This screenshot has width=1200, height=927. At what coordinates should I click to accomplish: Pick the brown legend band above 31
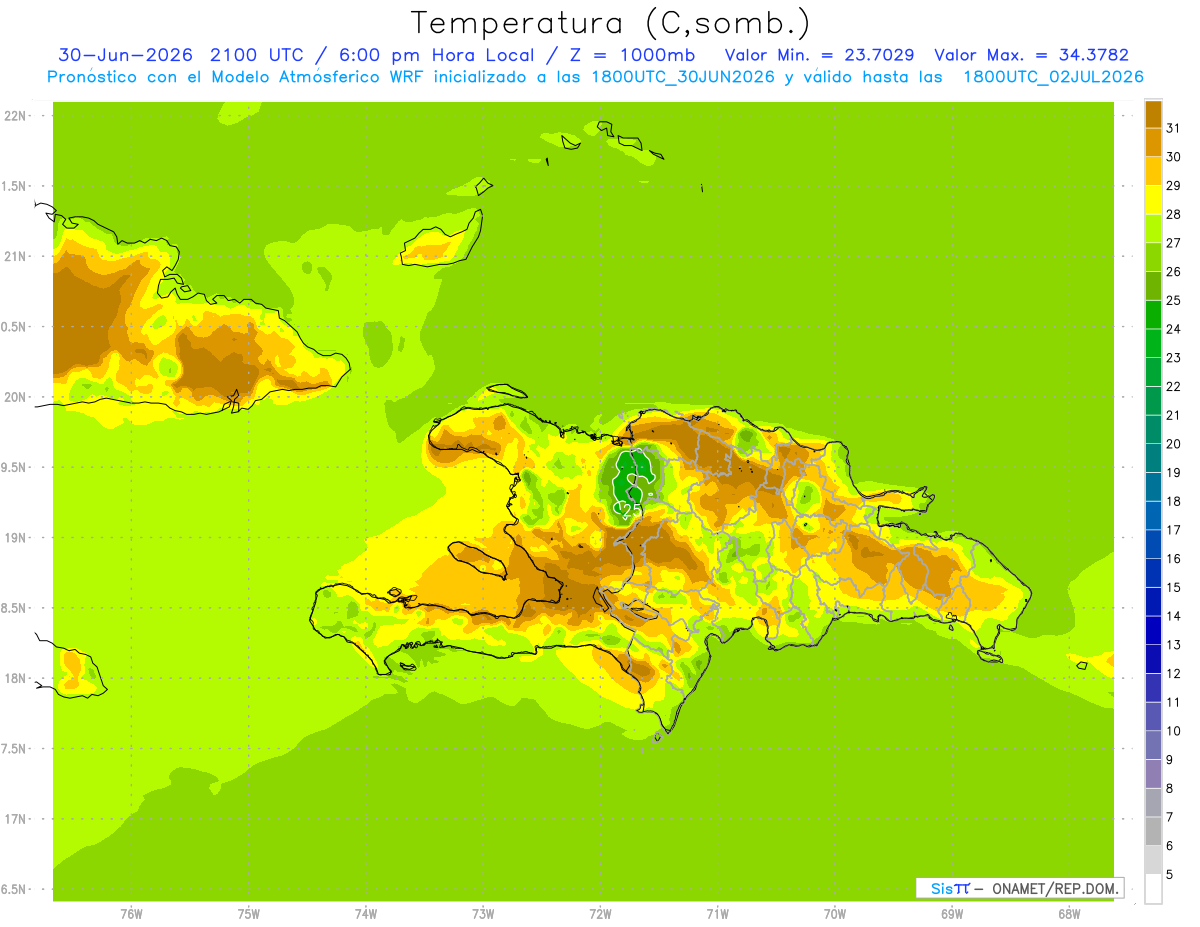[x=1153, y=114]
